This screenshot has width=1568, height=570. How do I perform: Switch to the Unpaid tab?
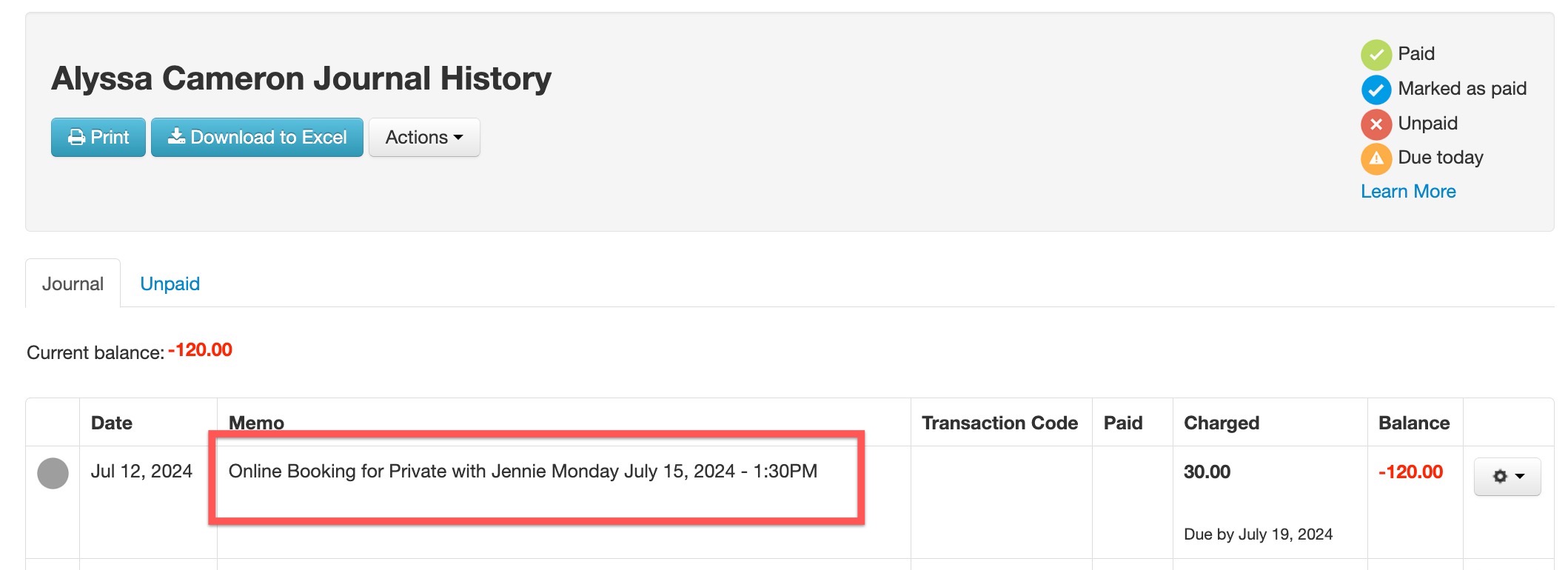(x=170, y=284)
